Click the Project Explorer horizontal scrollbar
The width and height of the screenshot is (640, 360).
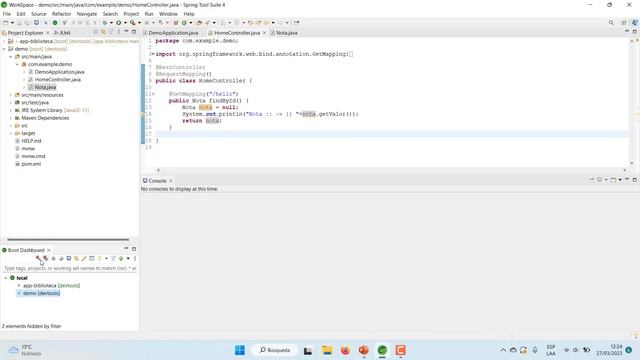click(x=68, y=240)
